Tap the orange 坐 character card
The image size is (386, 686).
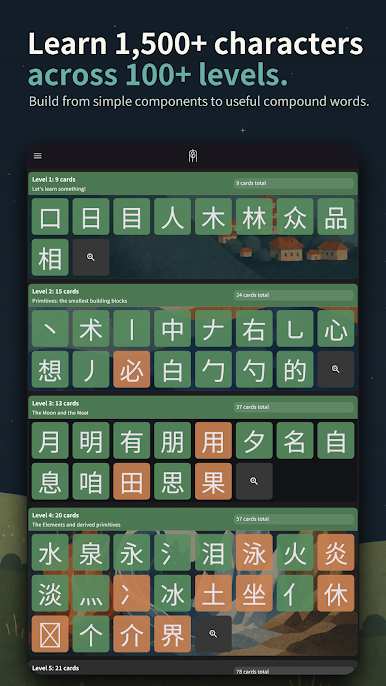254,593
